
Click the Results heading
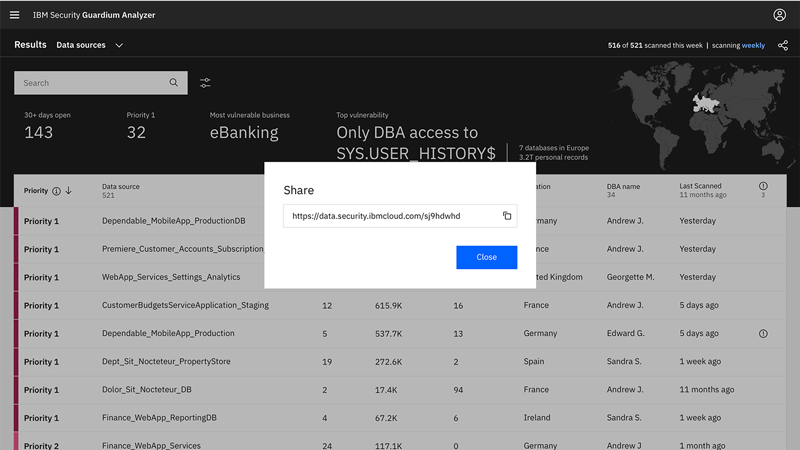[x=30, y=45]
